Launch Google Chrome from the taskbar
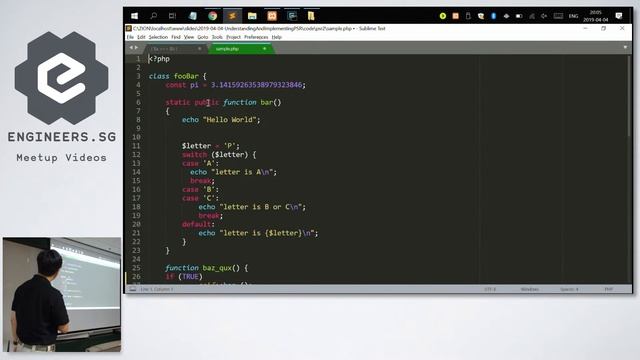Viewport: 640px width, 360px height. [x=212, y=16]
